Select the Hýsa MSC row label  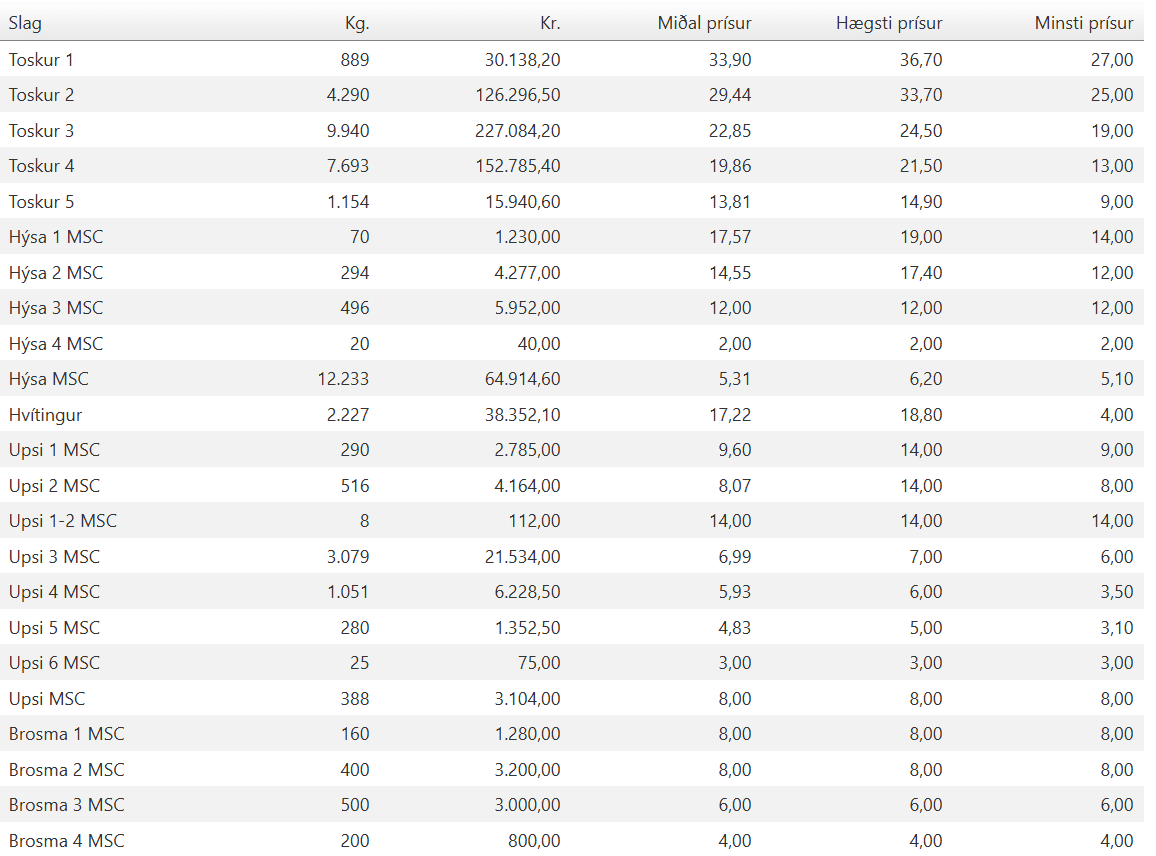click(49, 379)
